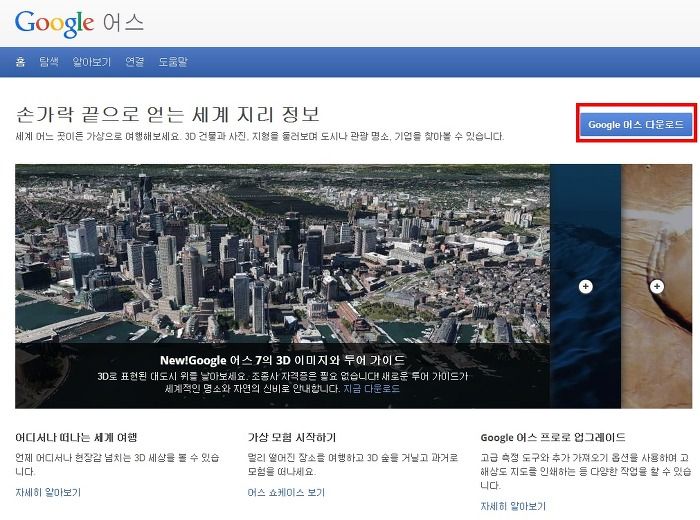Screen dimensions: 700x520
Task: Open the 홈 navigation tab
Action: [x=20, y=62]
